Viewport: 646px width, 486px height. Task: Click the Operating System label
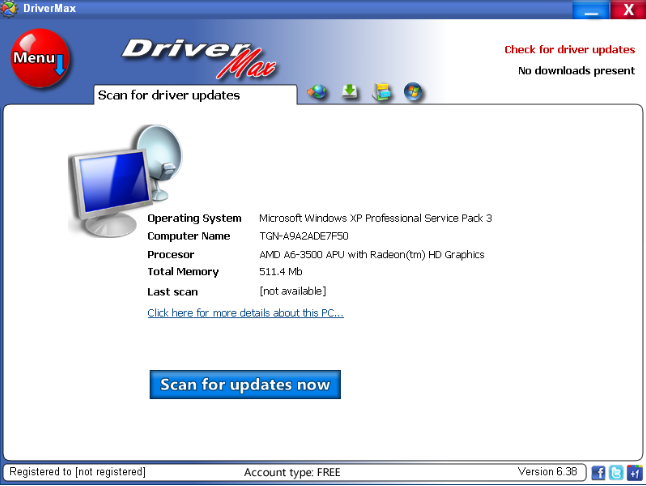click(x=194, y=218)
